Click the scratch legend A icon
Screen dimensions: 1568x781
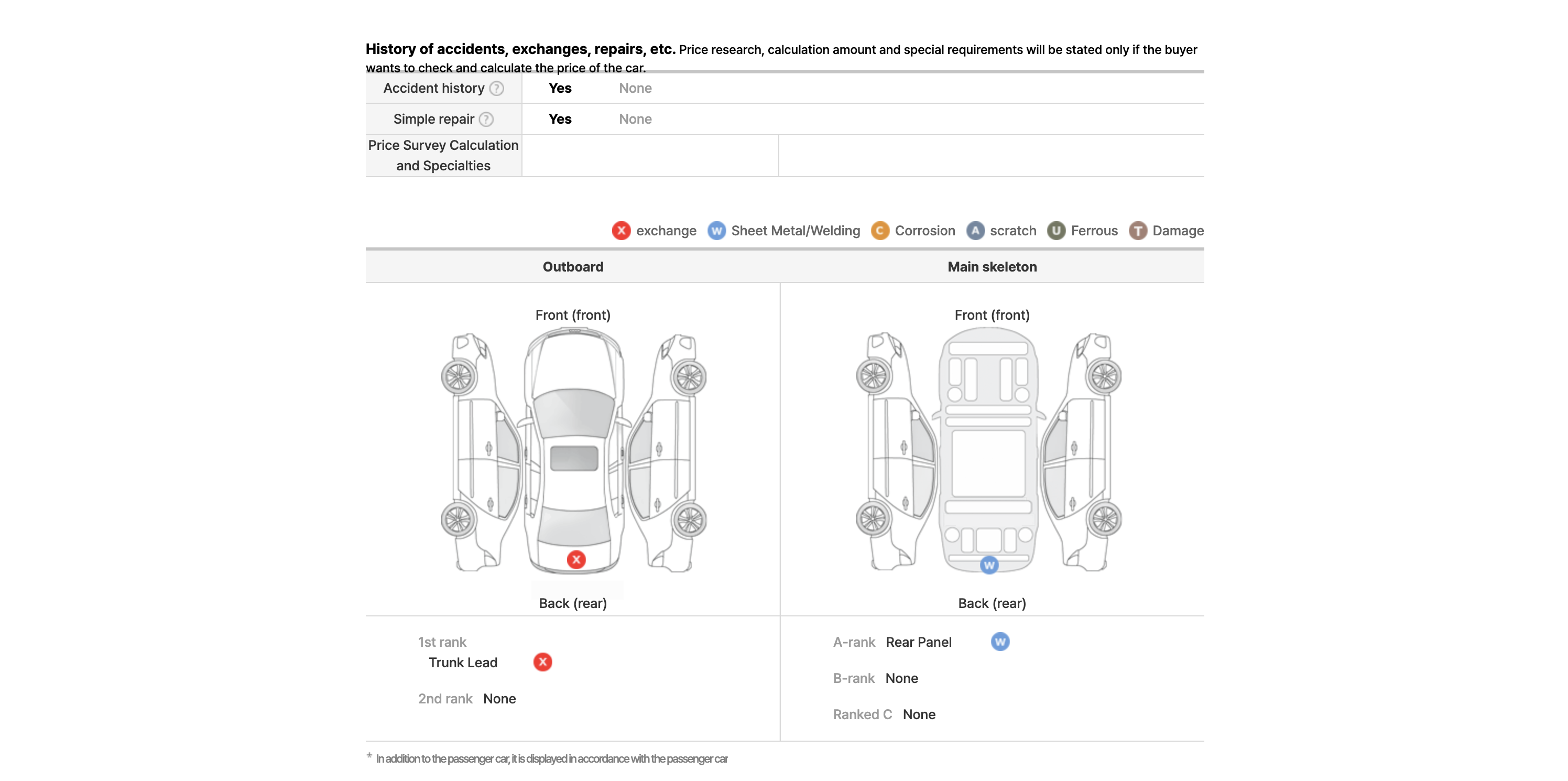[x=975, y=230]
